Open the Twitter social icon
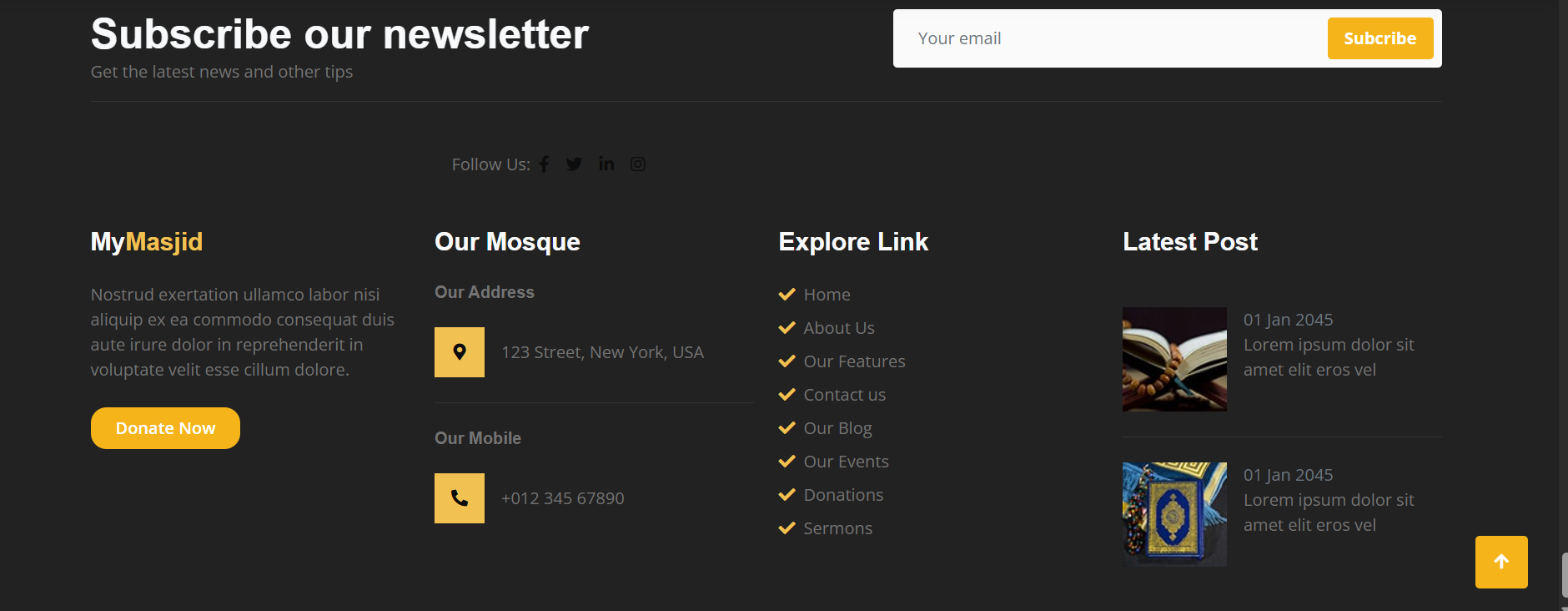This screenshot has width=1568, height=611. 574,164
